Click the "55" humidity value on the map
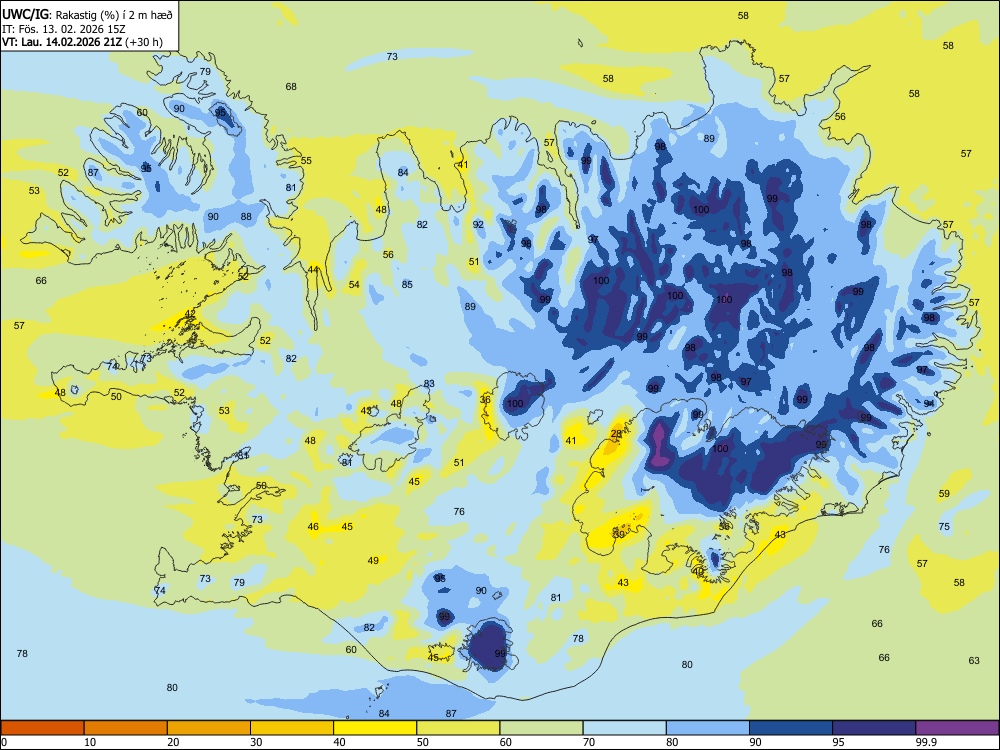1000x750 pixels. click(306, 160)
